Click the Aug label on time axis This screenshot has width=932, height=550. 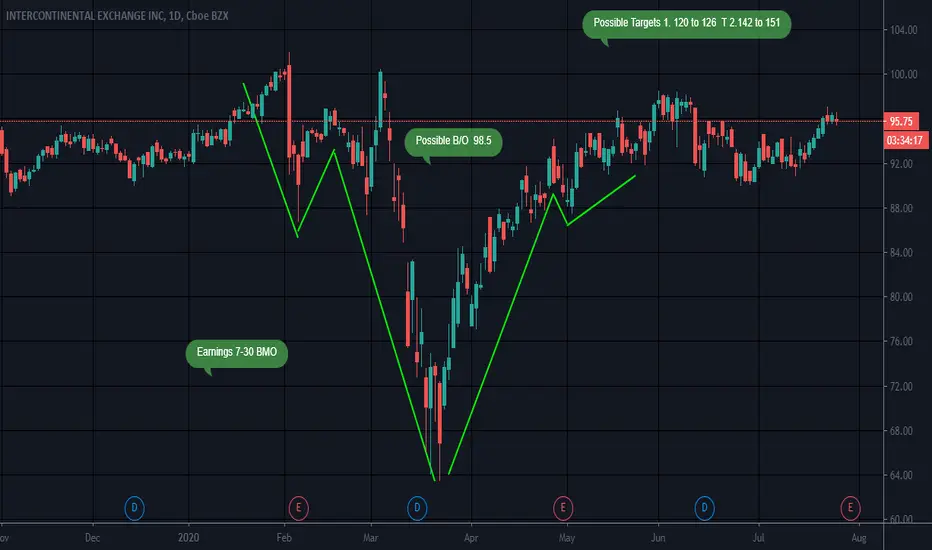(x=859, y=538)
